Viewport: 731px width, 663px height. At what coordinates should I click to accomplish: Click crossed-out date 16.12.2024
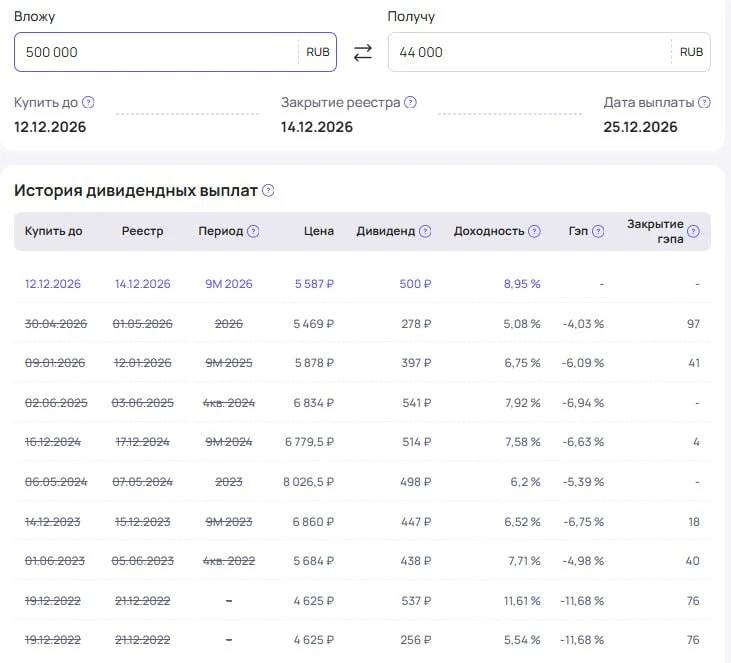click(x=53, y=442)
